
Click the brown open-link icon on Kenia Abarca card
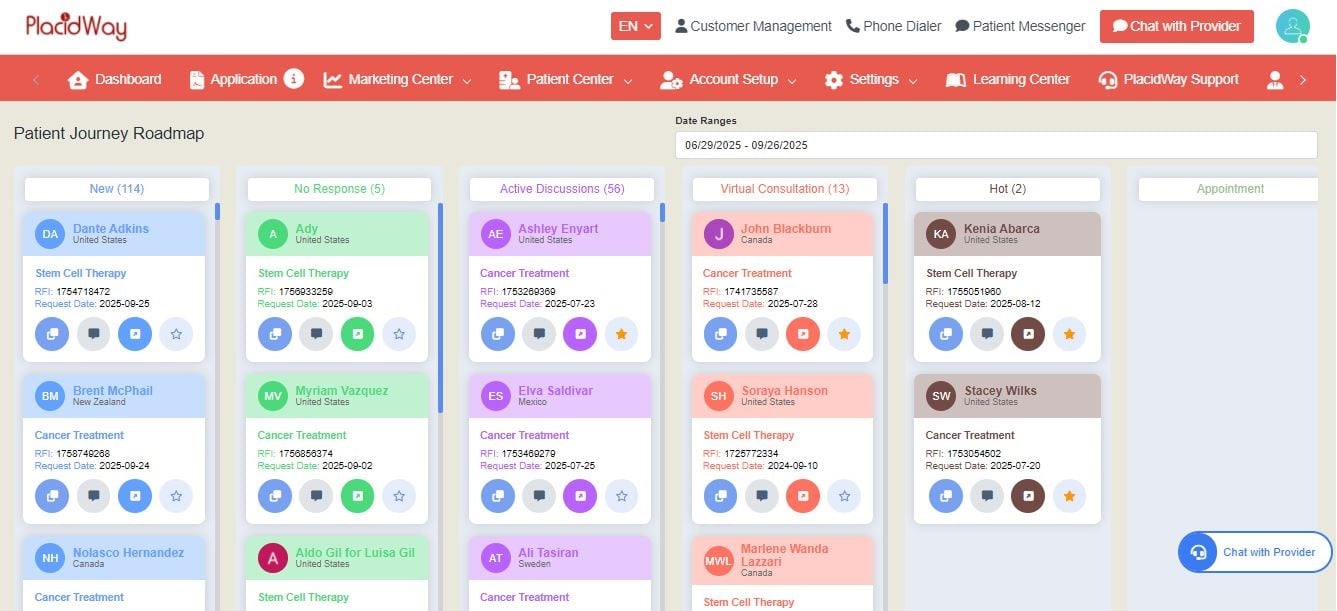(x=1028, y=334)
